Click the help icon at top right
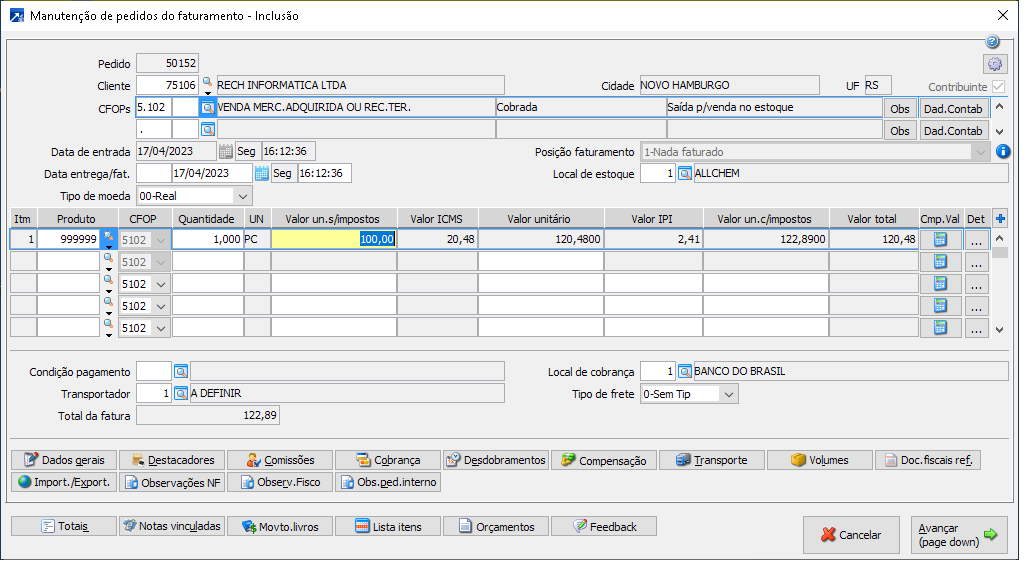The height and width of the screenshot is (567, 1033). (x=992, y=42)
